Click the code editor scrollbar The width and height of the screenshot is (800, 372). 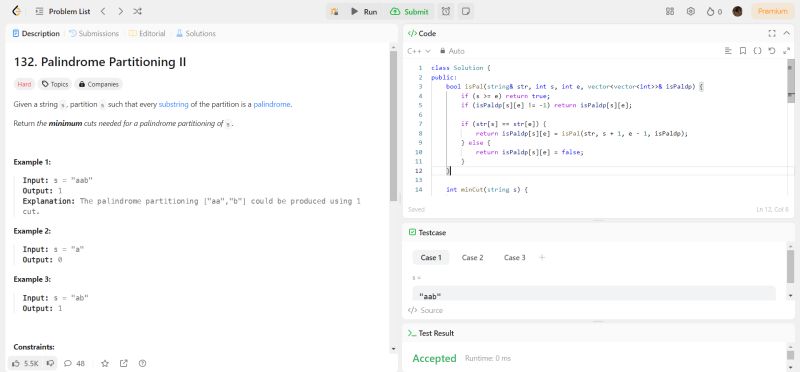(791, 81)
